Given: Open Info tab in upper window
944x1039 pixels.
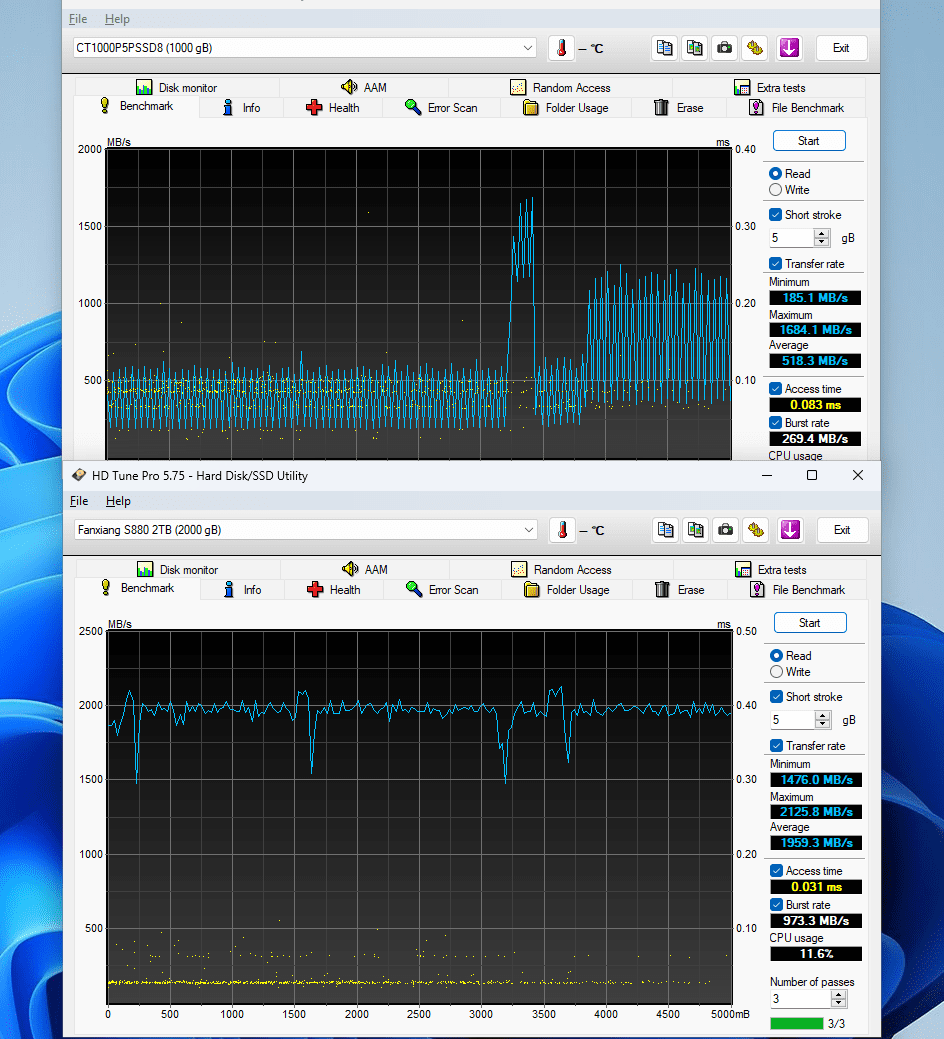Looking at the screenshot, I should click(x=242, y=108).
